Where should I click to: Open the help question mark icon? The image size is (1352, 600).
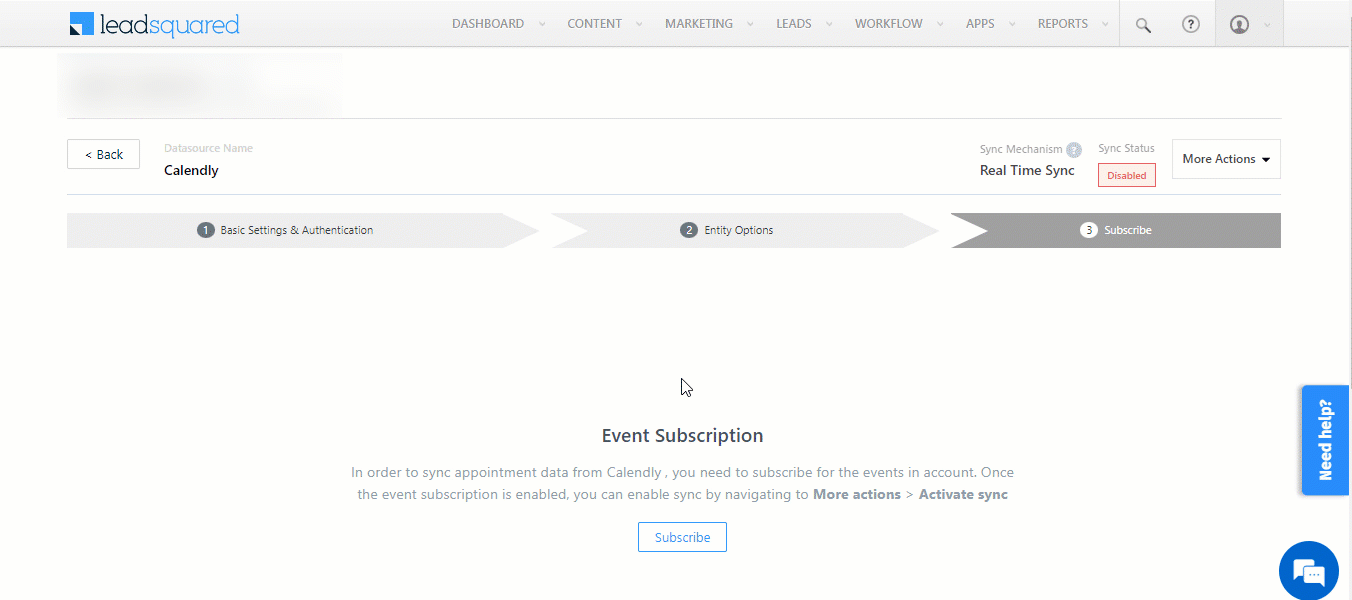point(1190,24)
